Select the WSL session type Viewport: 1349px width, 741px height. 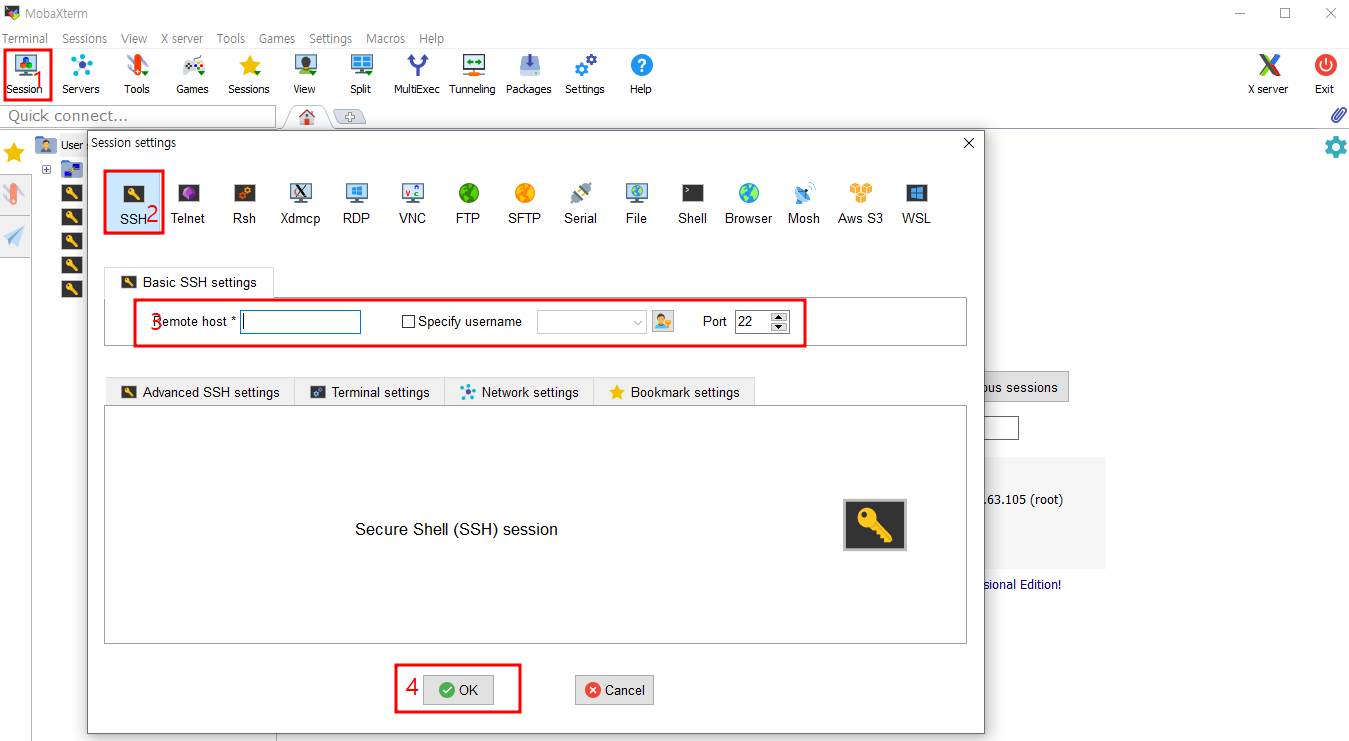(916, 203)
